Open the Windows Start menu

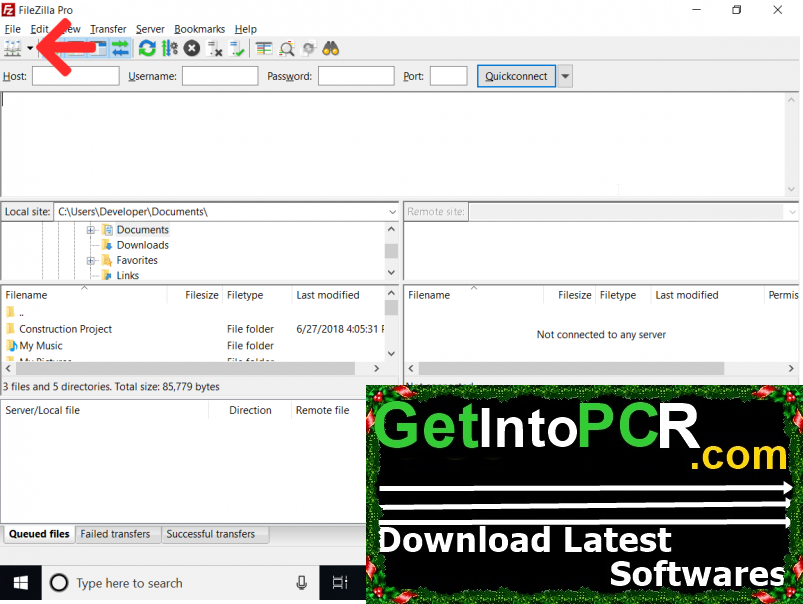click(x=20, y=583)
